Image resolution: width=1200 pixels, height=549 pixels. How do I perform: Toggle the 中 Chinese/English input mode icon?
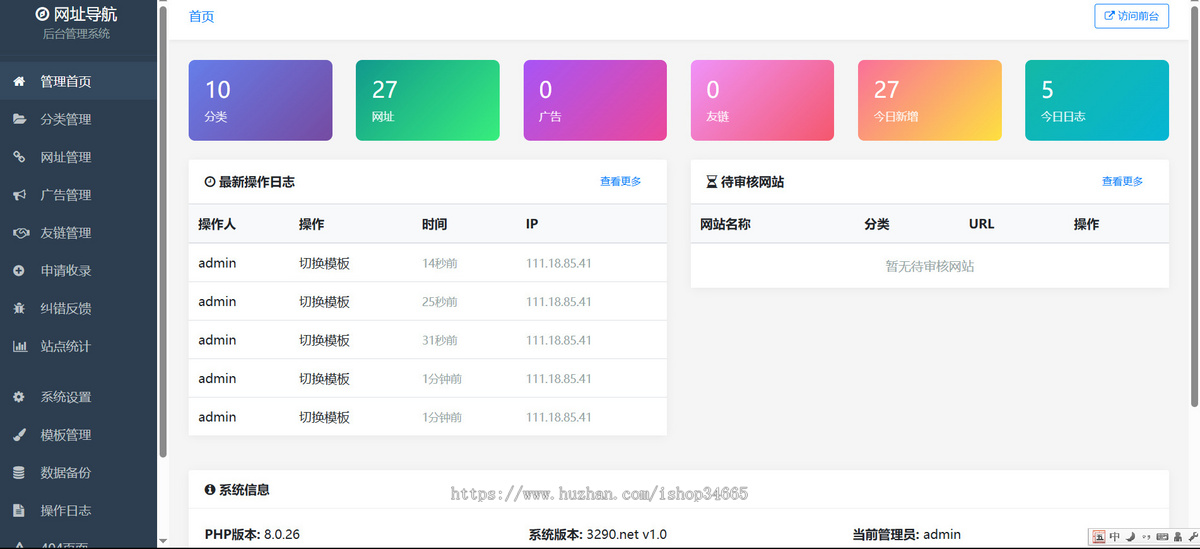(1114, 536)
